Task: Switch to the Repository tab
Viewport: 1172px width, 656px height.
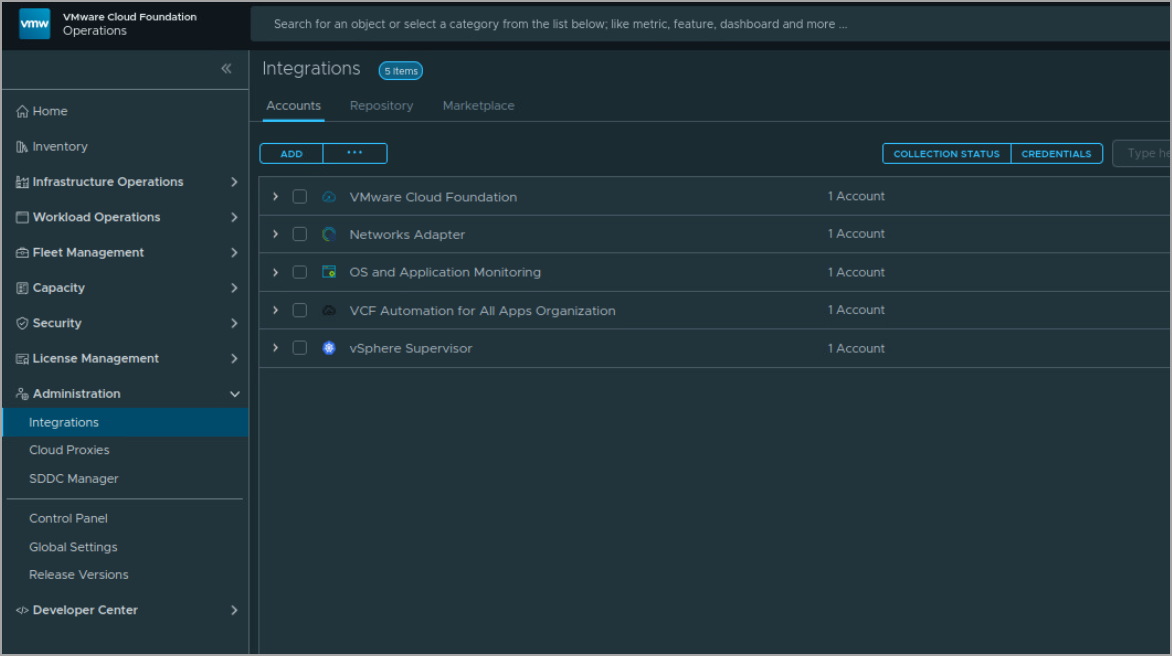Action: [381, 106]
